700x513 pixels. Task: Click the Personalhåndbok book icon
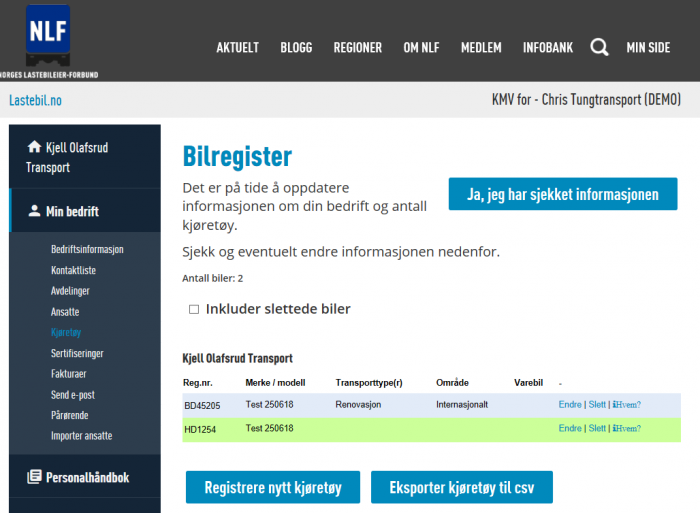[x=35, y=477]
